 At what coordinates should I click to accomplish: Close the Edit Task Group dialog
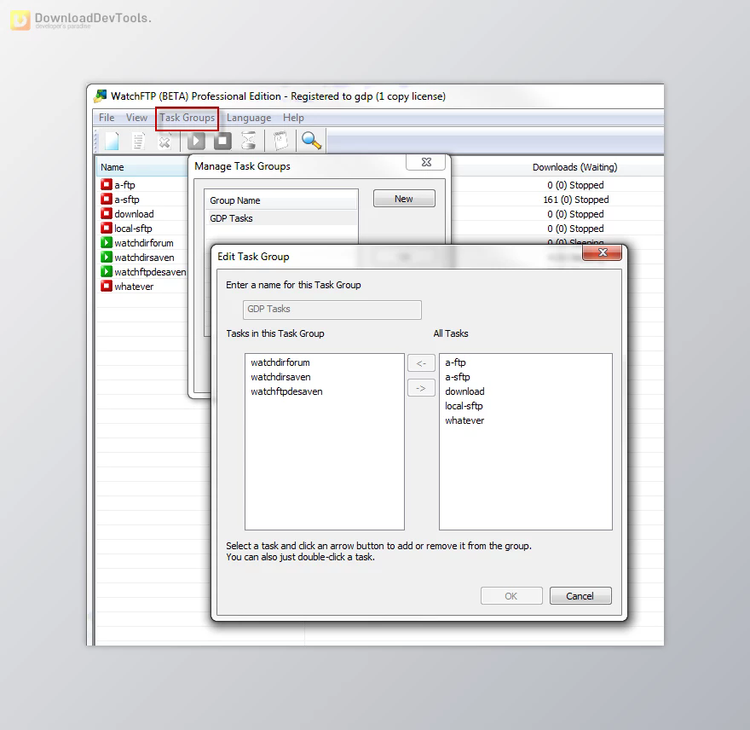tap(602, 253)
